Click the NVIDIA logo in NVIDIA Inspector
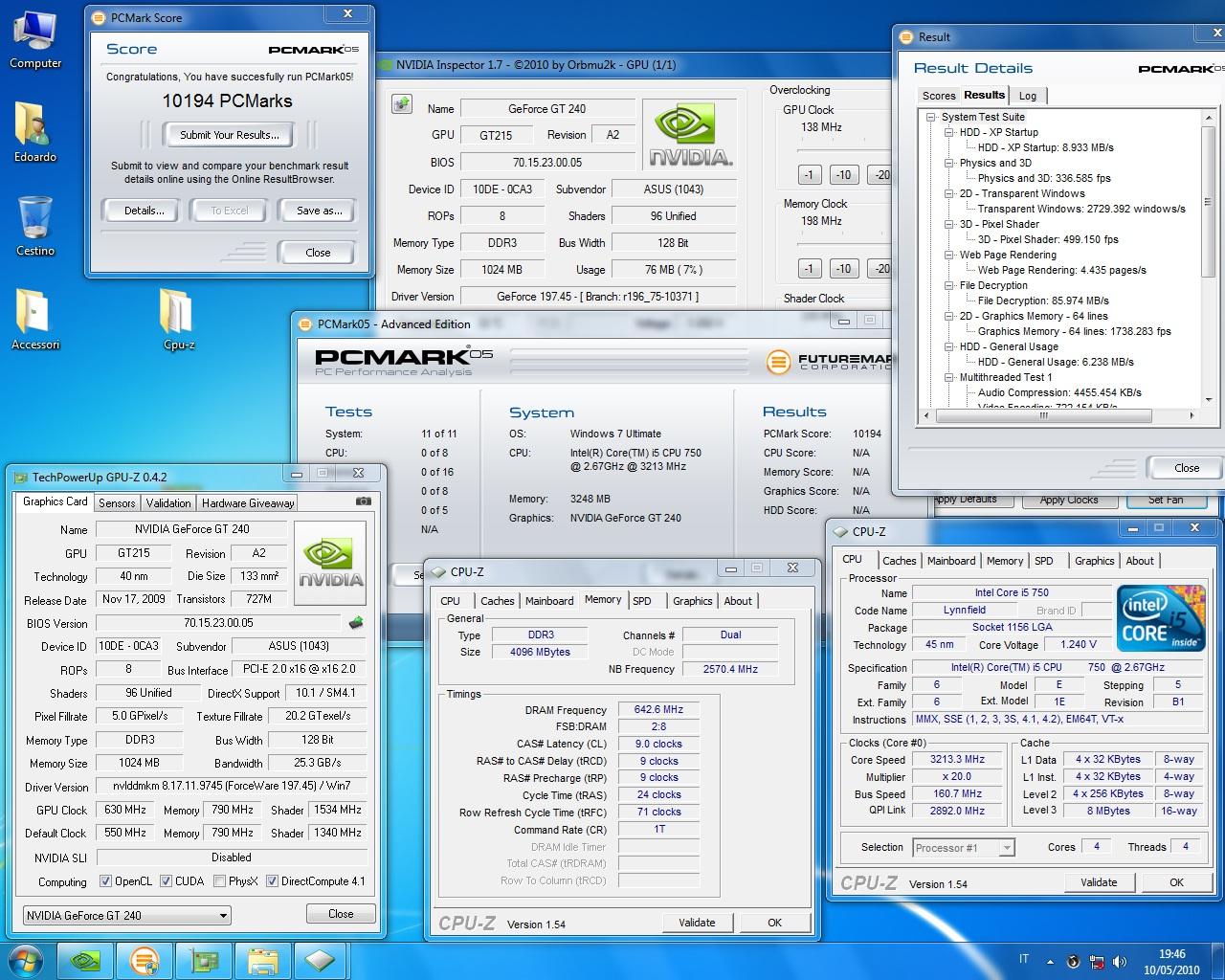This screenshot has width=1225, height=980. click(691, 135)
